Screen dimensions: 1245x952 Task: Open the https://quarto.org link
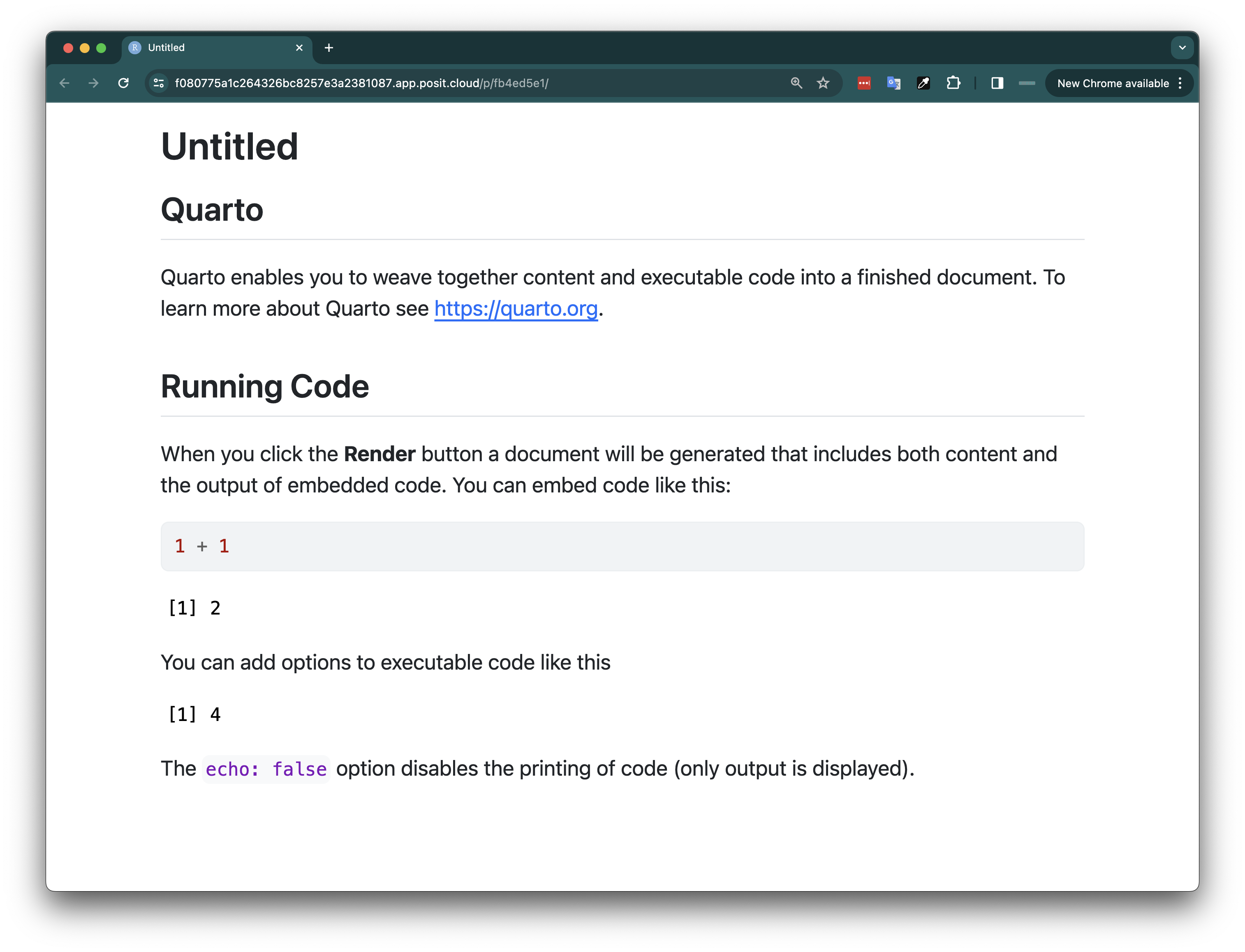pyautogui.click(x=516, y=309)
